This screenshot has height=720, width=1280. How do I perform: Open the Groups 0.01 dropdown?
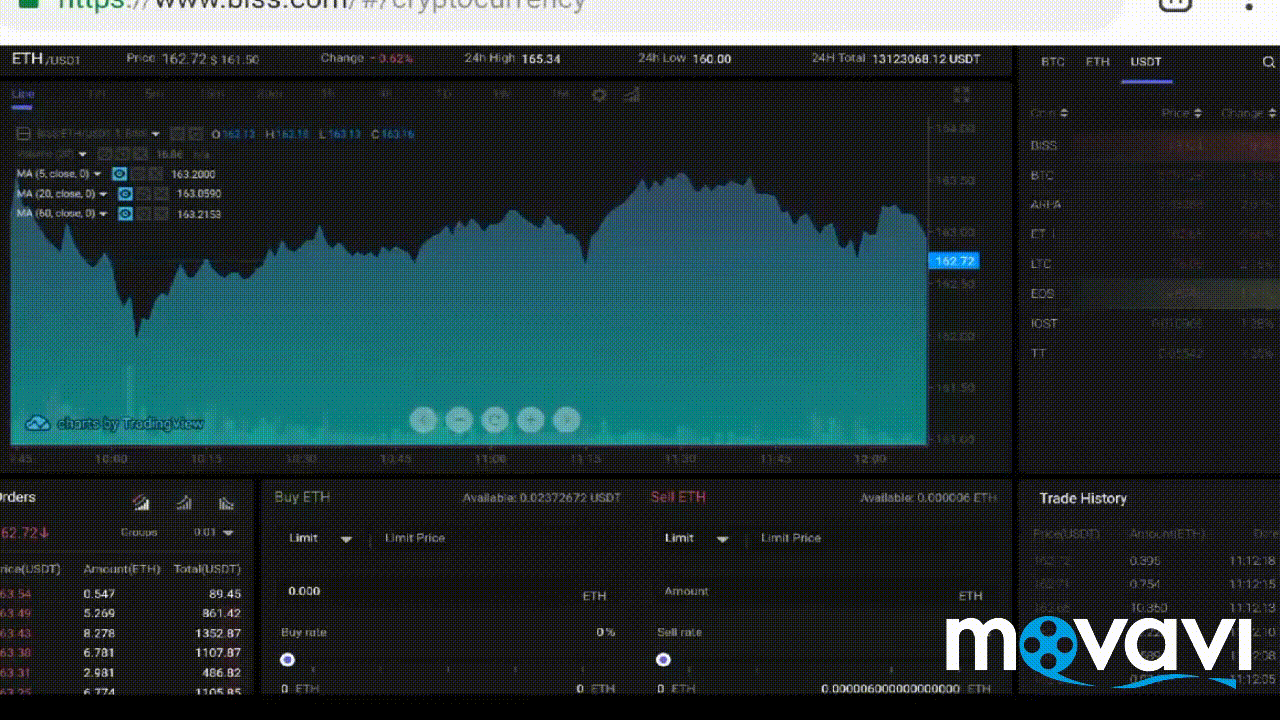(x=214, y=533)
